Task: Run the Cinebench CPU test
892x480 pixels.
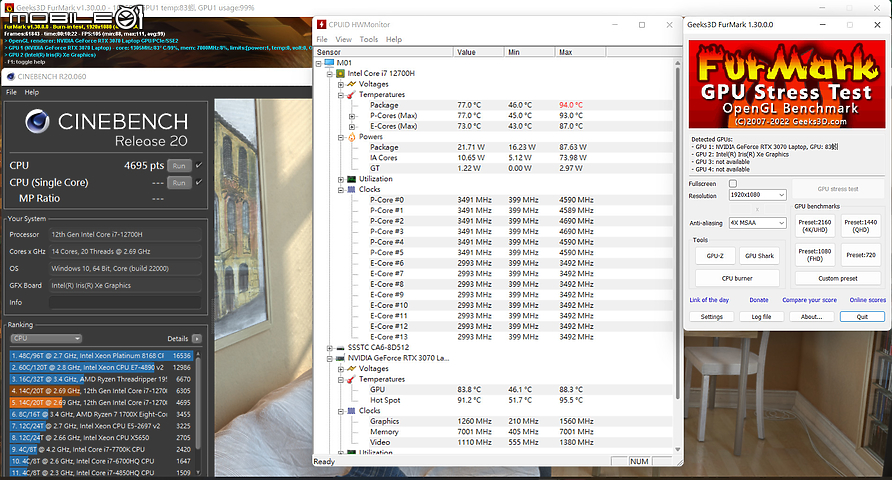Action: [179, 165]
